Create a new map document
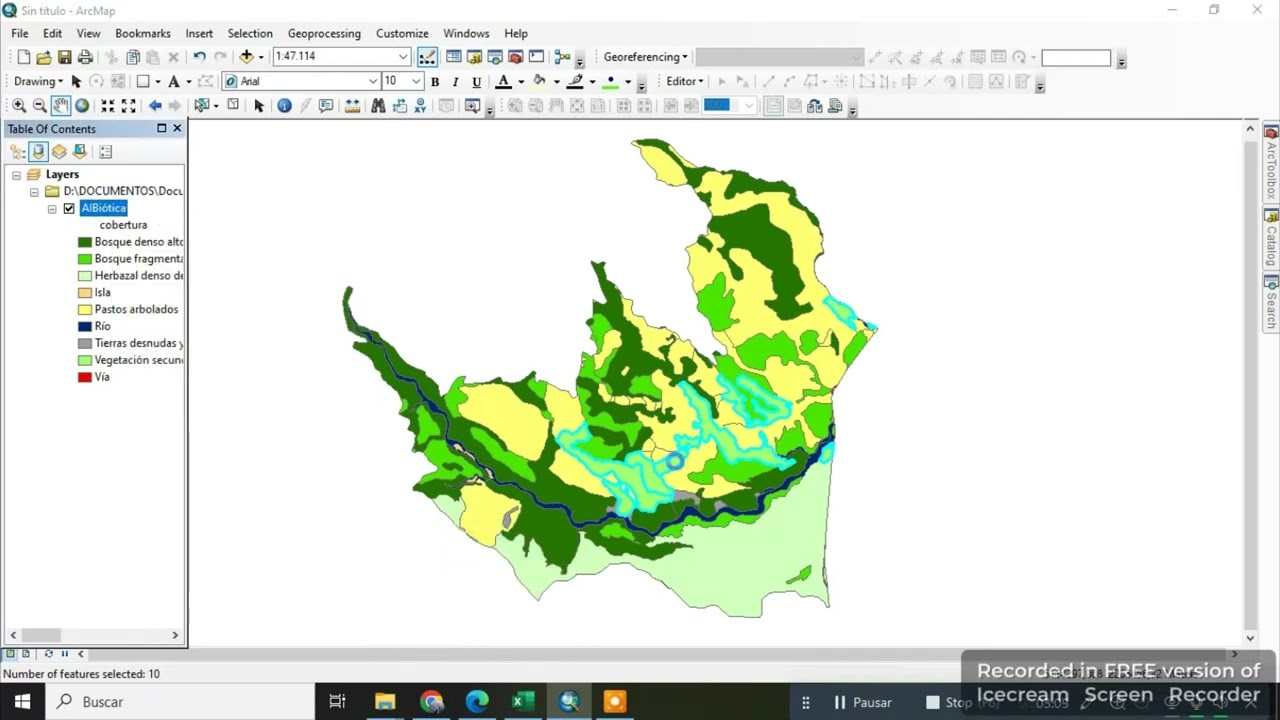Screen dimensions: 1280x720 (x=23, y=57)
